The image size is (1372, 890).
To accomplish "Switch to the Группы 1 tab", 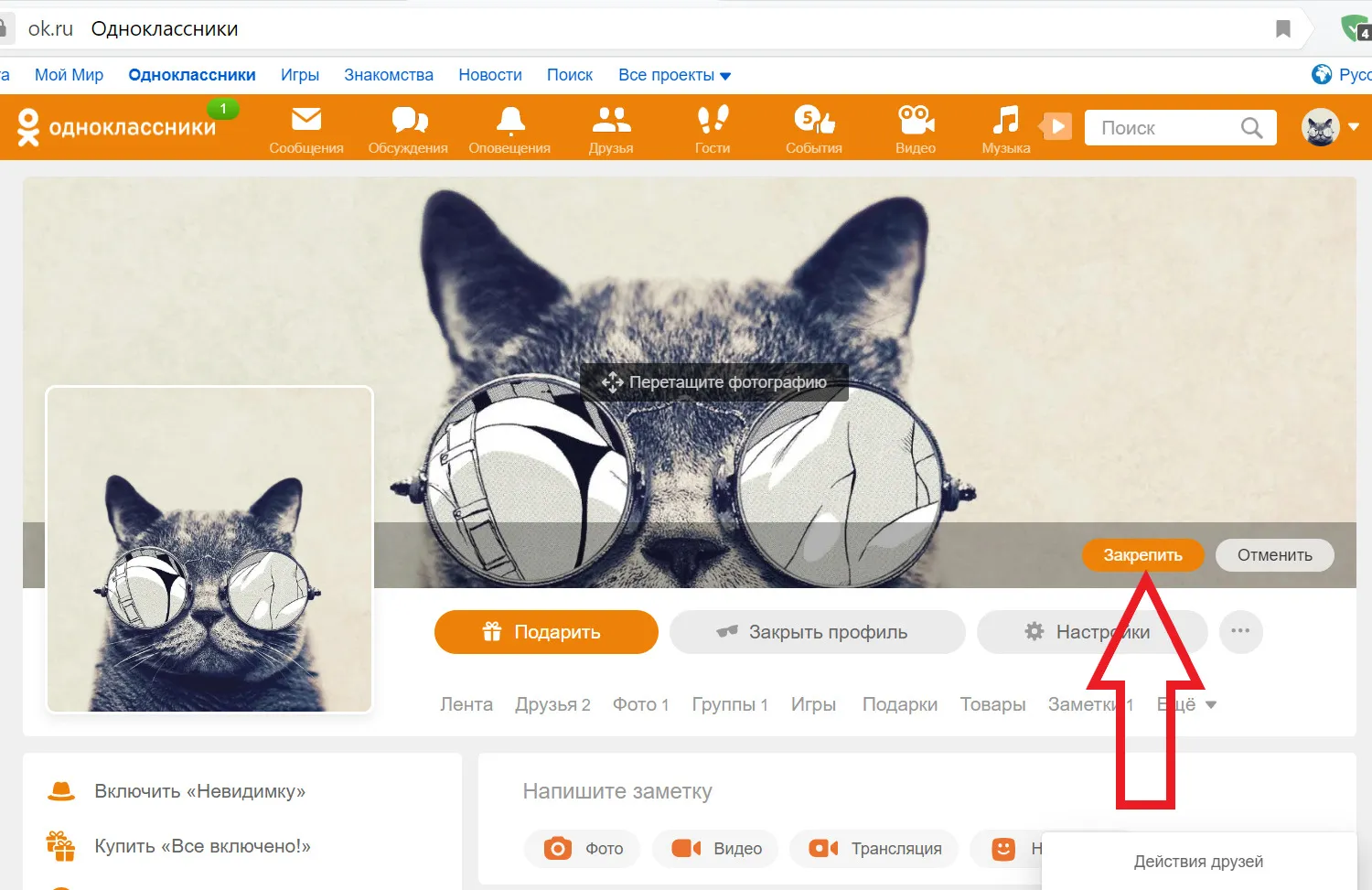I will pos(730,704).
